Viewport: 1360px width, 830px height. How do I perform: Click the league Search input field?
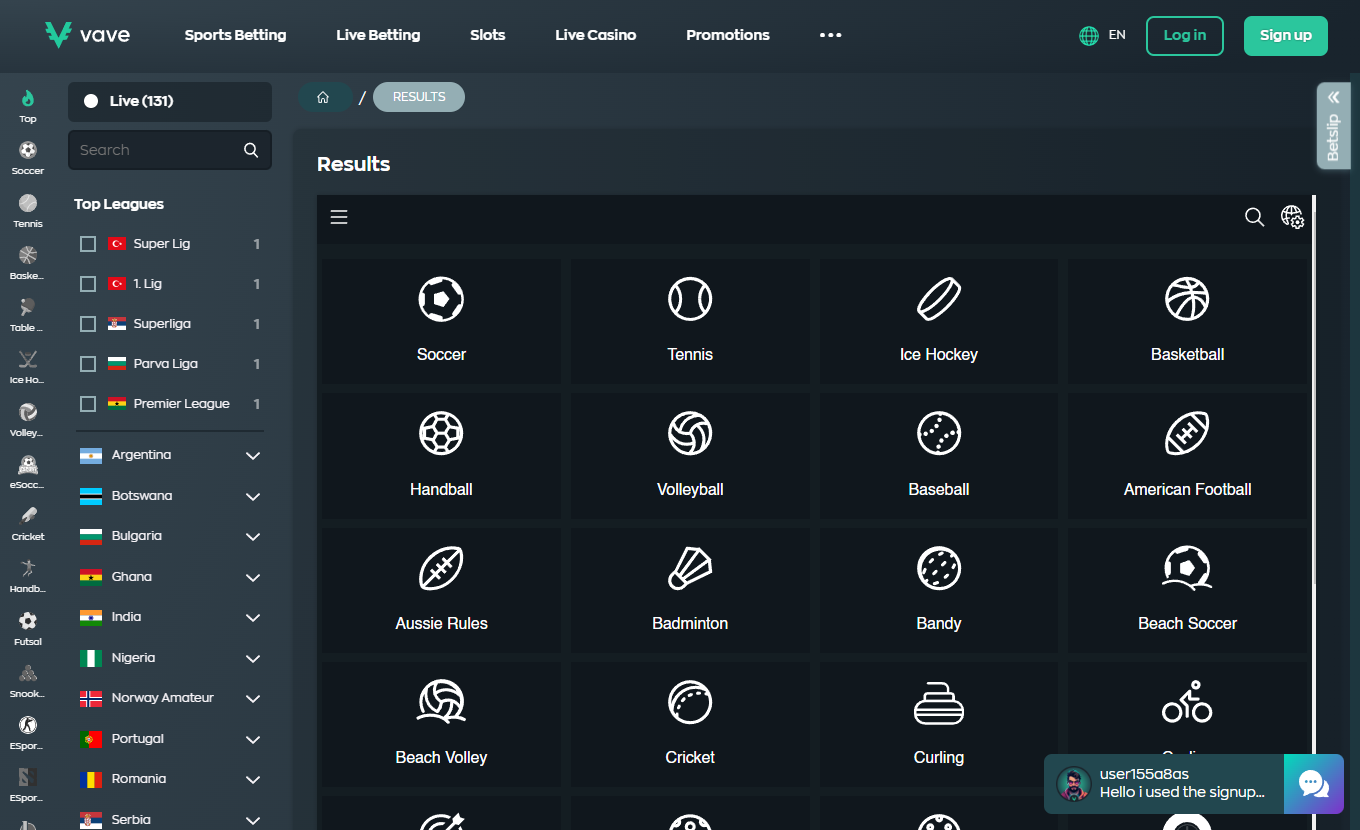tap(170, 150)
